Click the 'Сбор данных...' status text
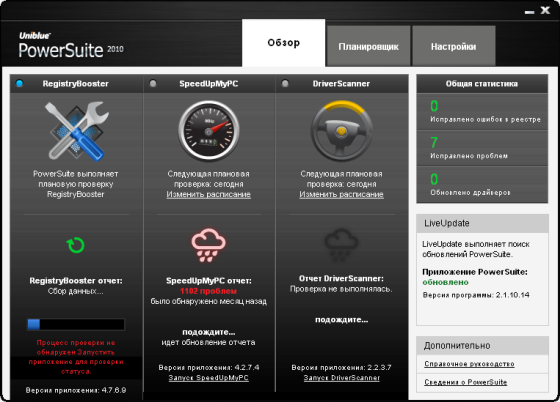Image resolution: width=560 pixels, height=402 pixels. pyautogui.click(x=76, y=291)
